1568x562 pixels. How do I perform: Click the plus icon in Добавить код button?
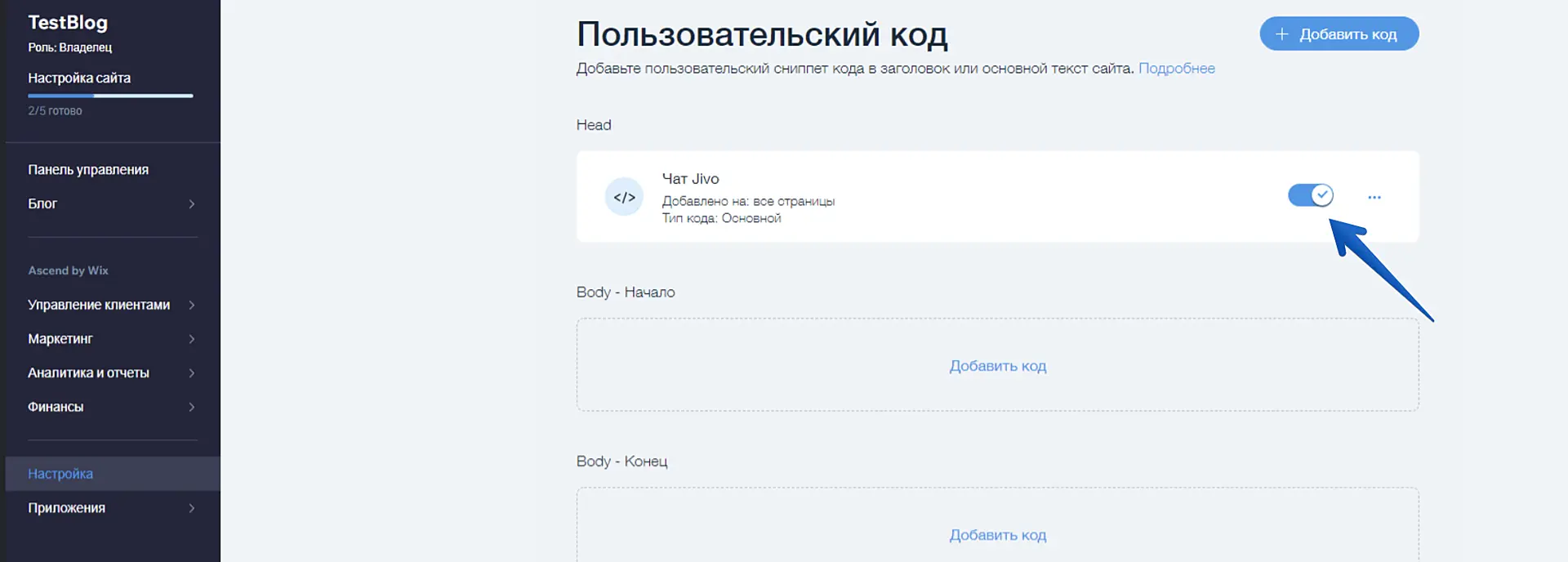(1281, 34)
